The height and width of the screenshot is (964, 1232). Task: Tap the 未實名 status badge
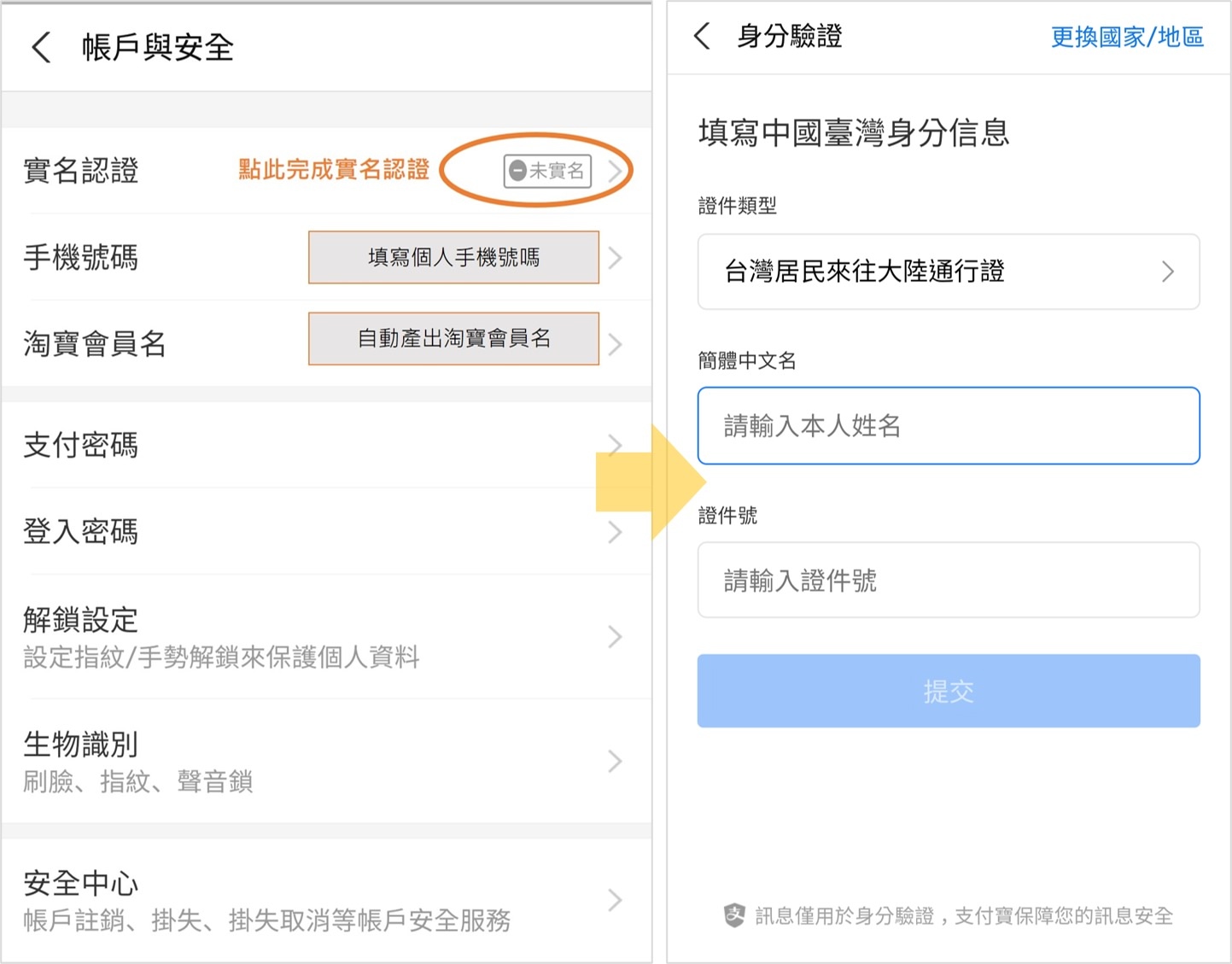tap(547, 171)
